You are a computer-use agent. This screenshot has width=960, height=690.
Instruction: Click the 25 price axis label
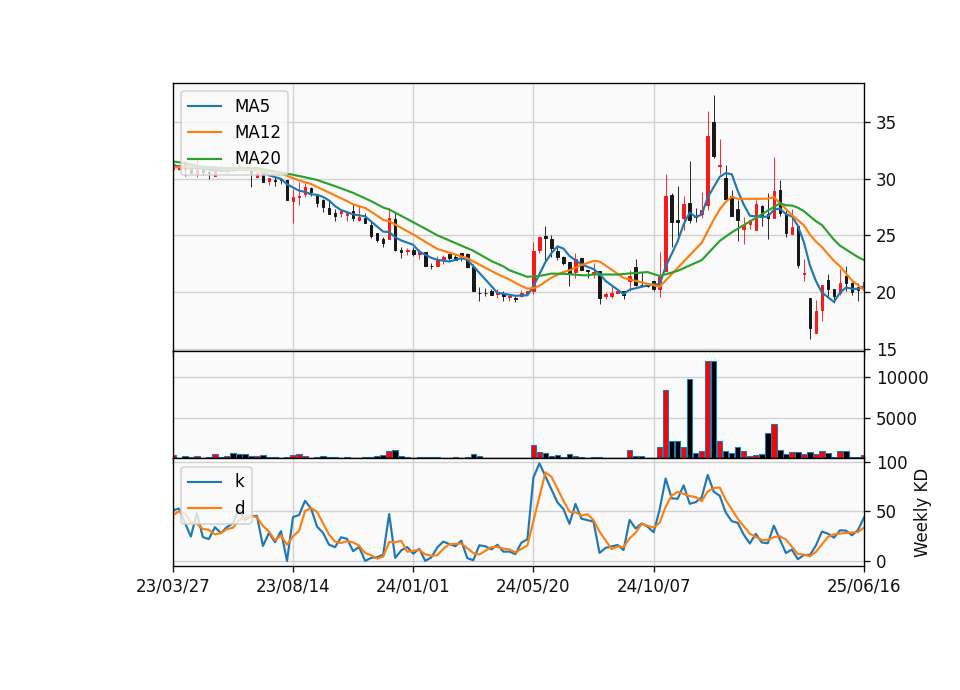tap(886, 236)
